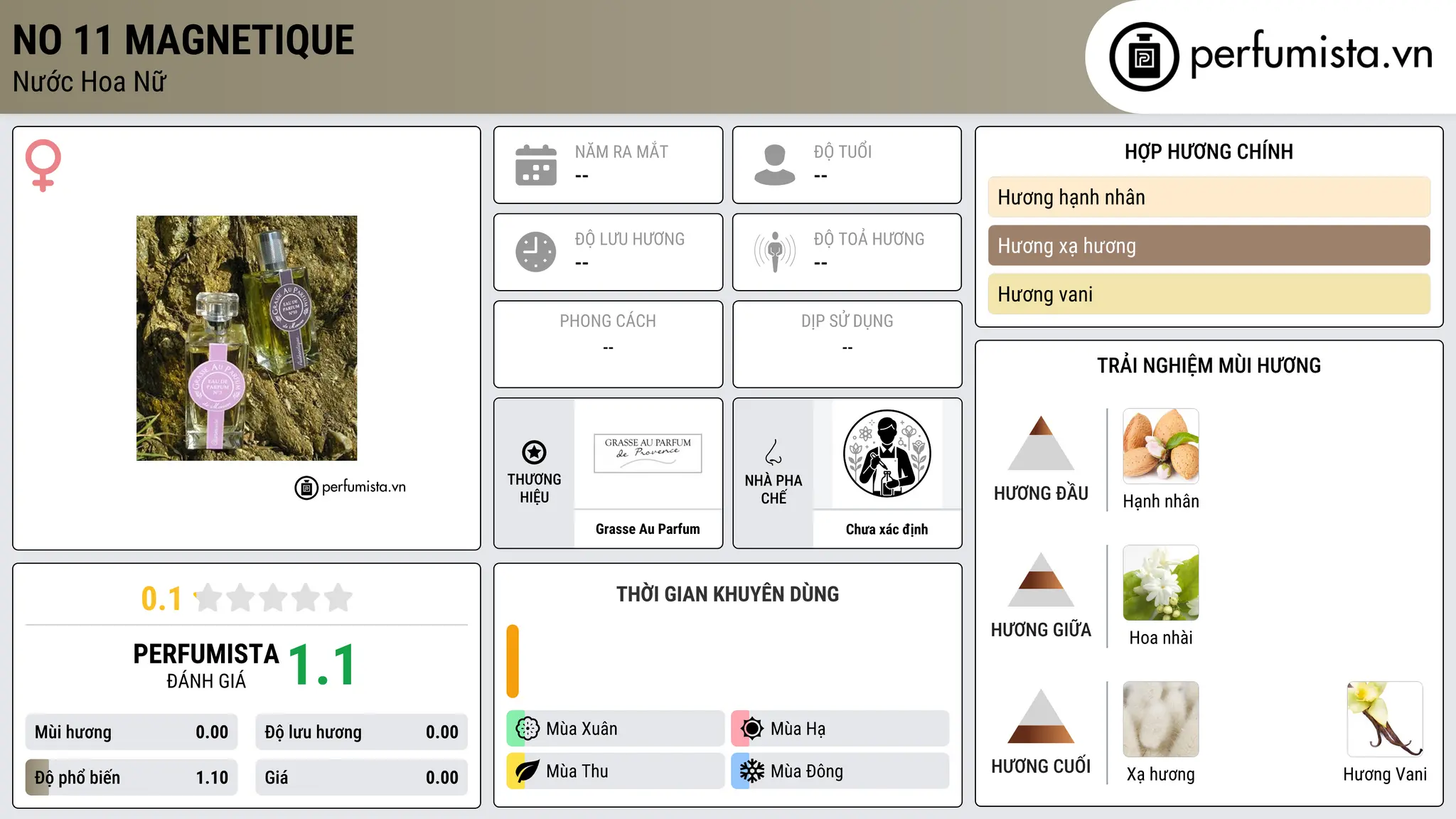This screenshot has width=1456, height=819.
Task: Click the Mùa Xuân flower icon
Action: point(528,729)
